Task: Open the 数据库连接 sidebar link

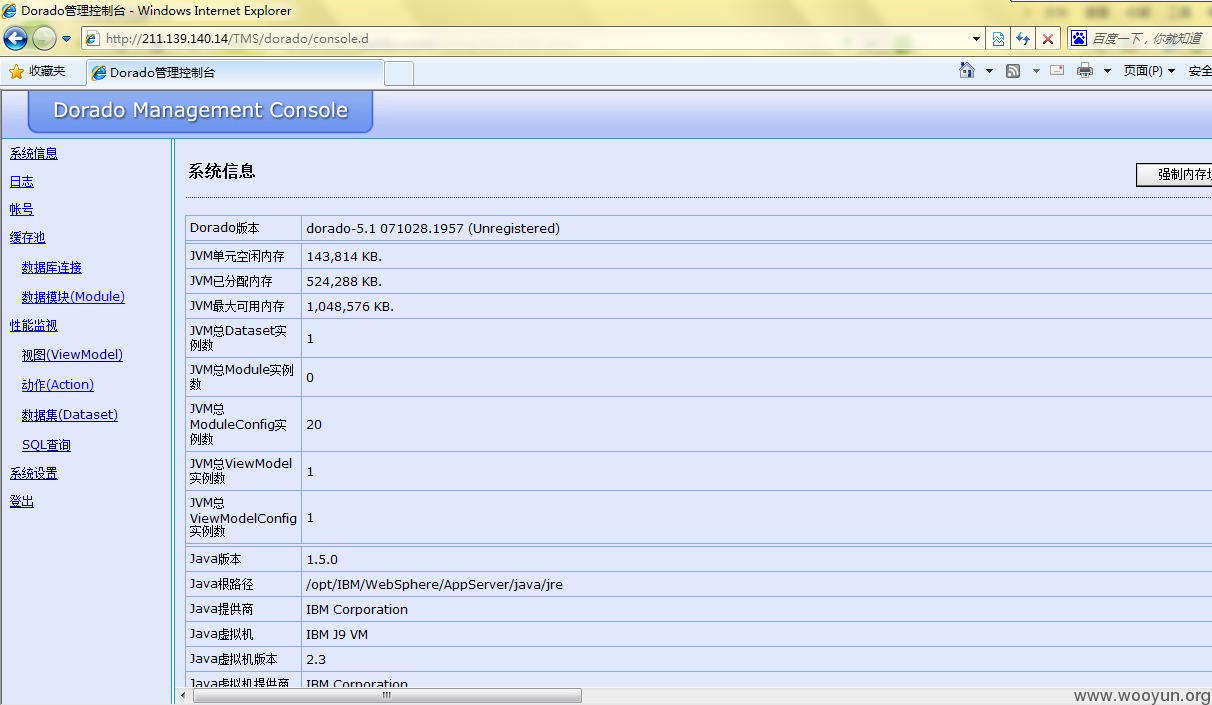Action: pos(52,267)
